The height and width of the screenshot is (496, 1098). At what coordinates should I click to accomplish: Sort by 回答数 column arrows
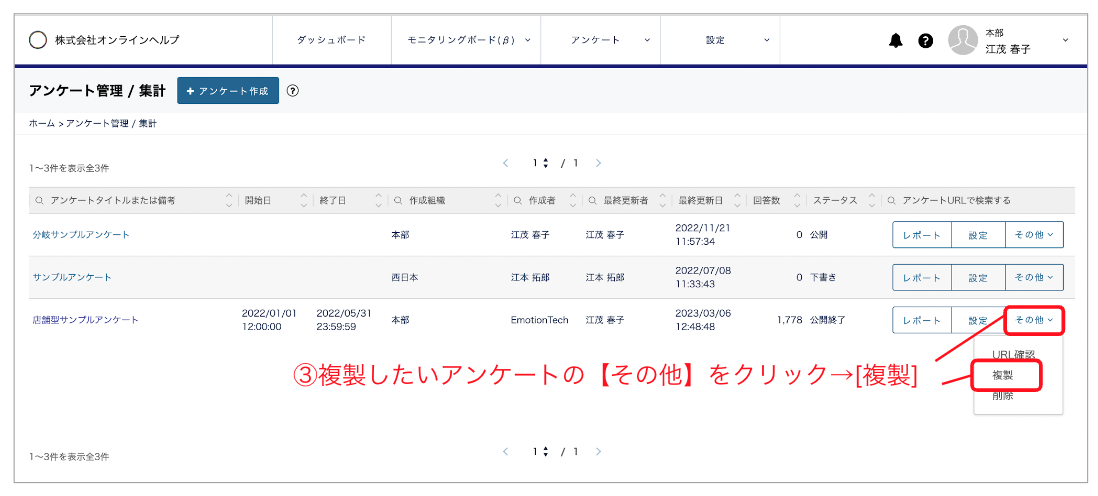coord(797,200)
